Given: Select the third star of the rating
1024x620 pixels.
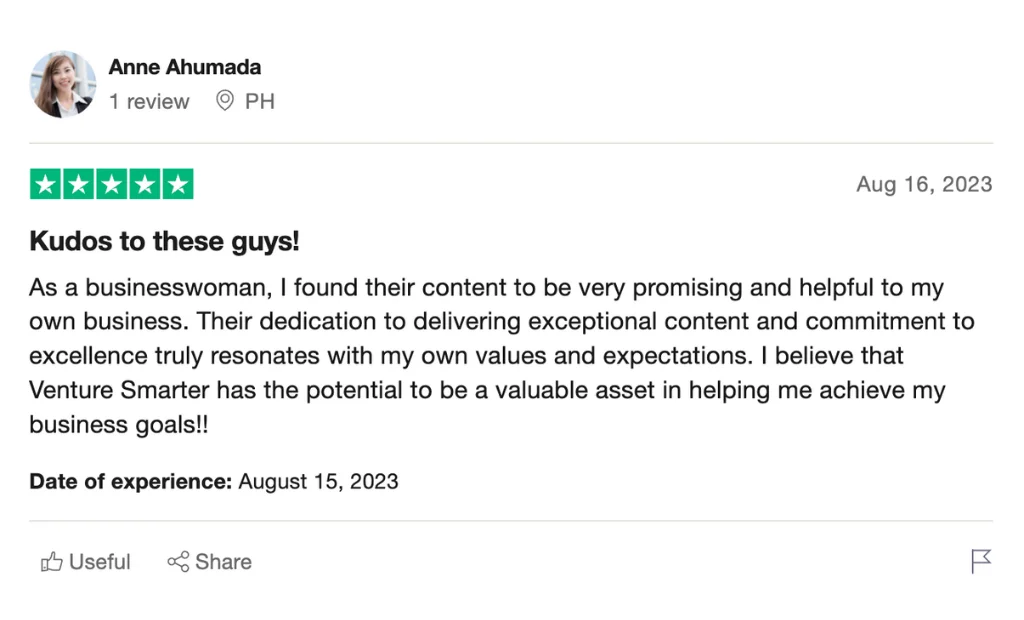Looking at the screenshot, I should tap(111, 184).
